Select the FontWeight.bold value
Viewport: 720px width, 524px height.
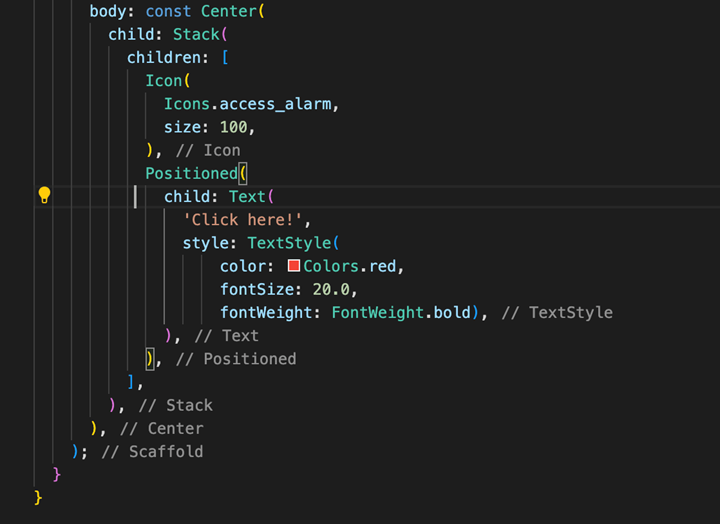coord(401,312)
